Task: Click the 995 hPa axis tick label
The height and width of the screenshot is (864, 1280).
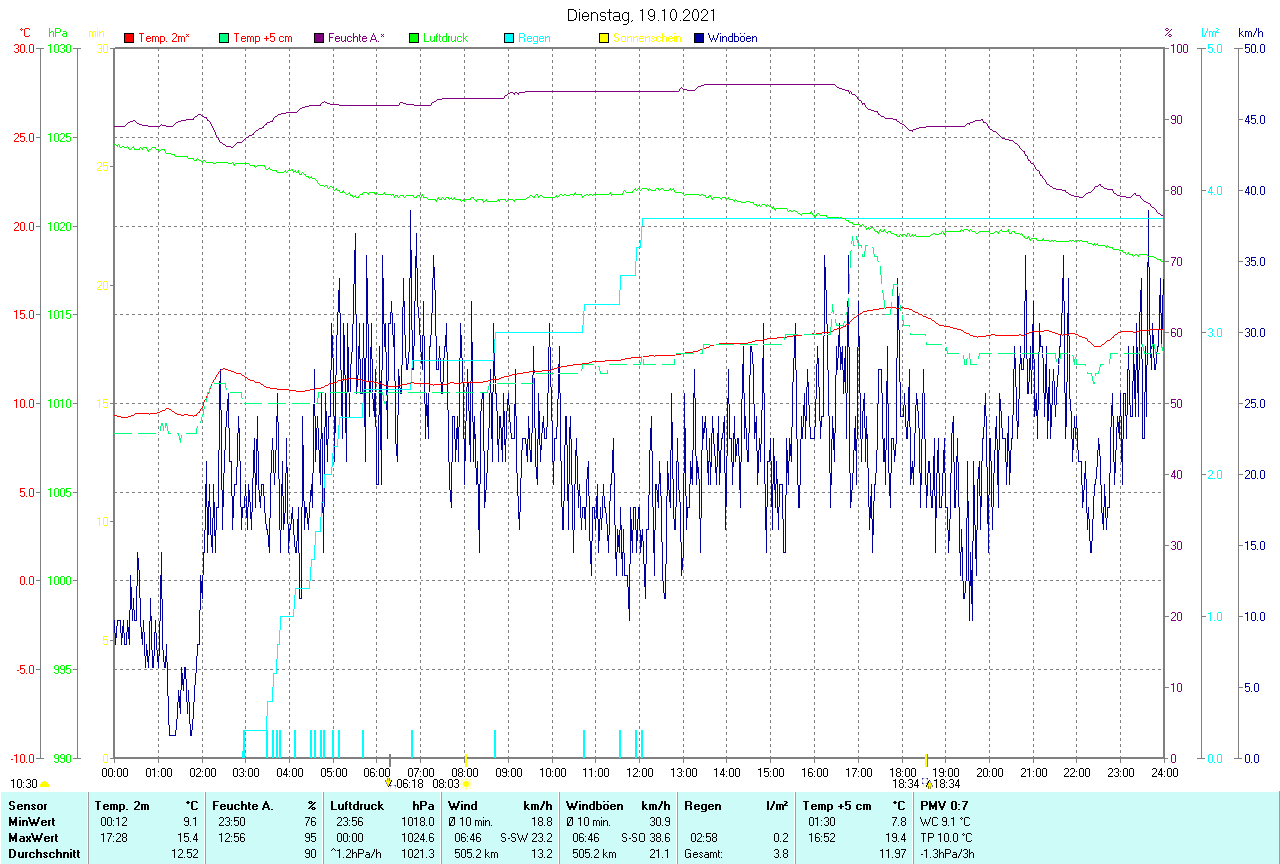Action: pos(62,669)
